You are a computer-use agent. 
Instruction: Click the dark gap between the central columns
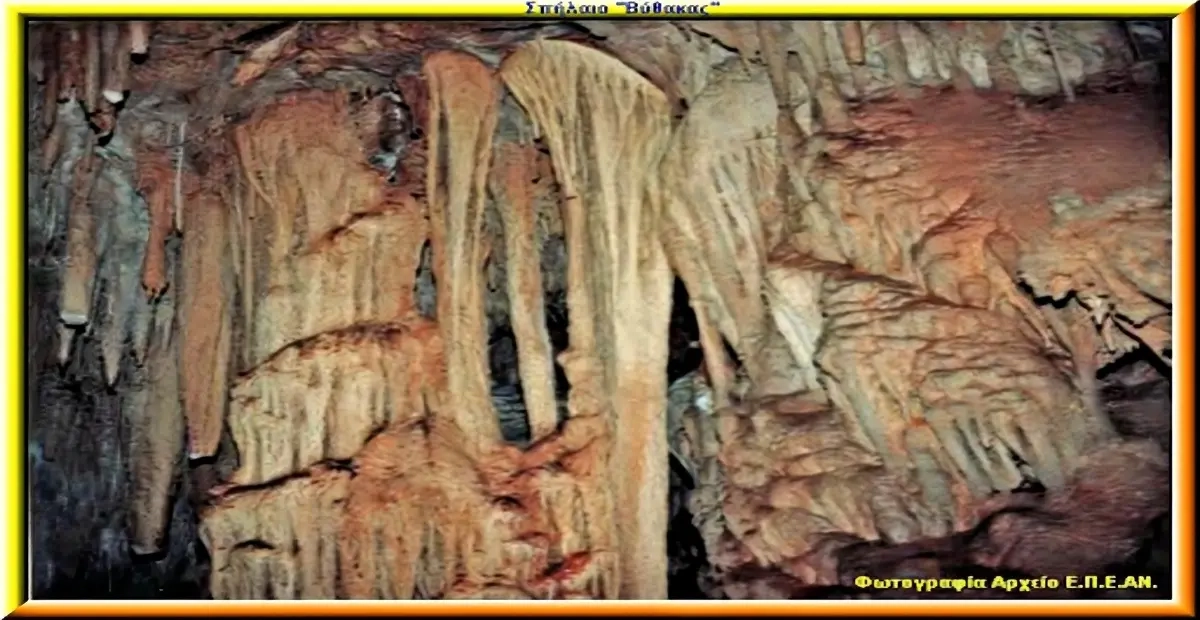click(508, 380)
